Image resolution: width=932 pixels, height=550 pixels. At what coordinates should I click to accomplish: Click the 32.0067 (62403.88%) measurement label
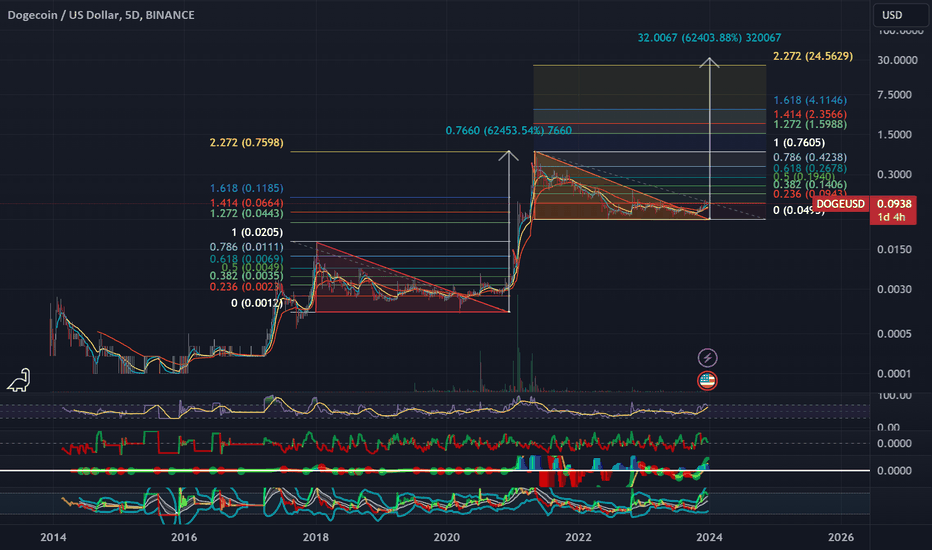[709, 38]
